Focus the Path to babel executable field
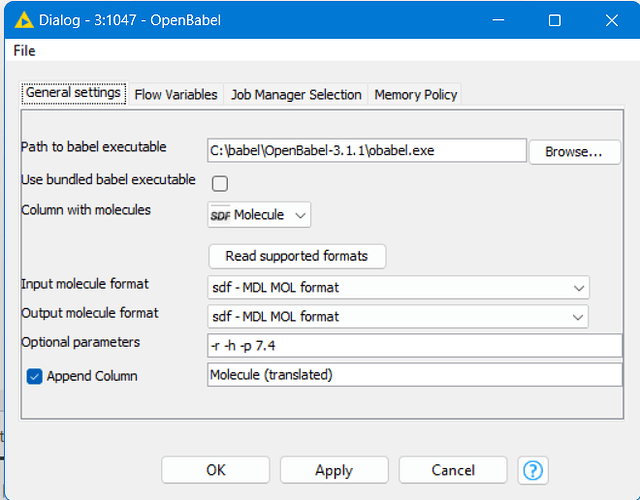Image resolution: width=640 pixels, height=500 pixels. tap(367, 151)
